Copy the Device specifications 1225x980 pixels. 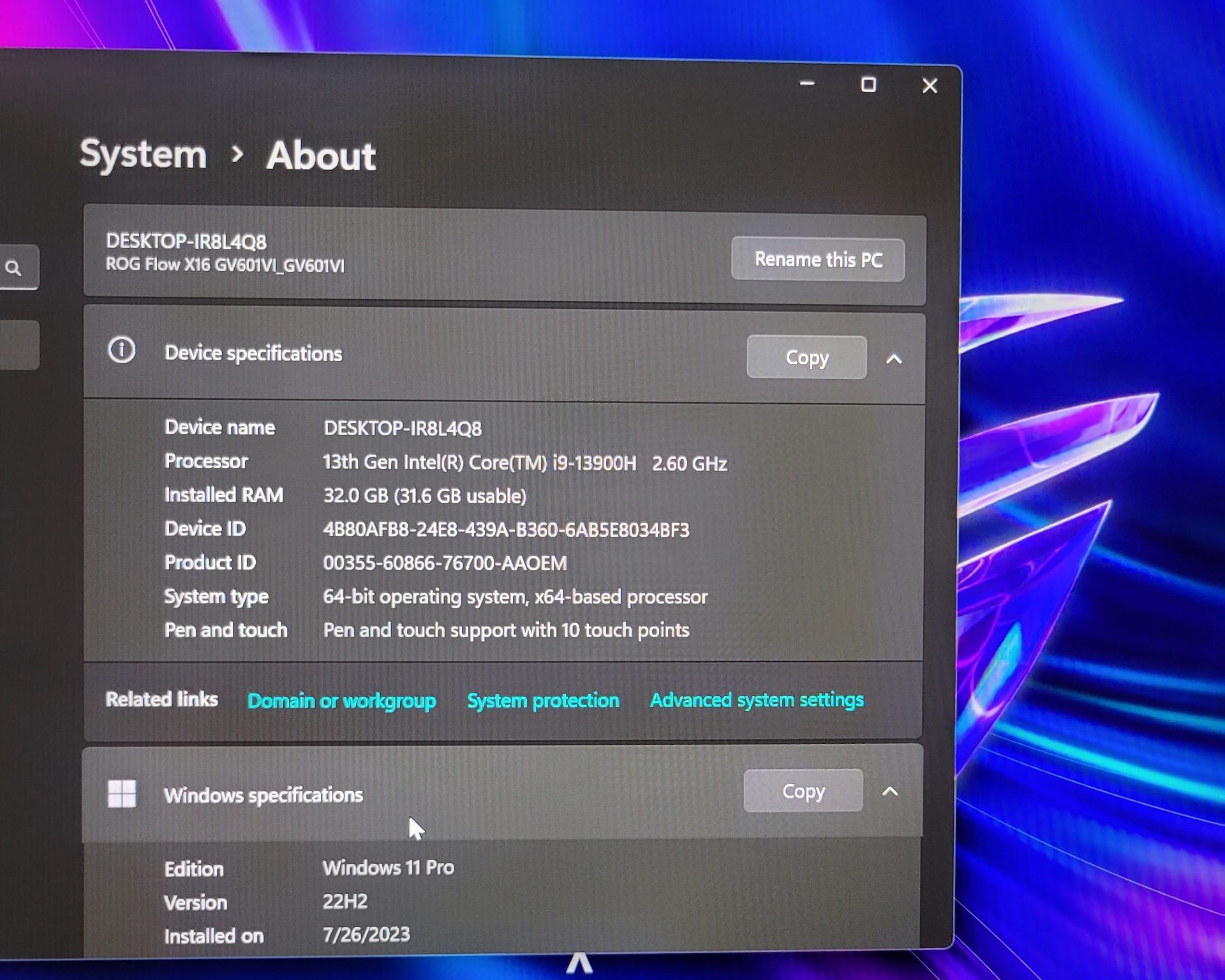tap(806, 357)
